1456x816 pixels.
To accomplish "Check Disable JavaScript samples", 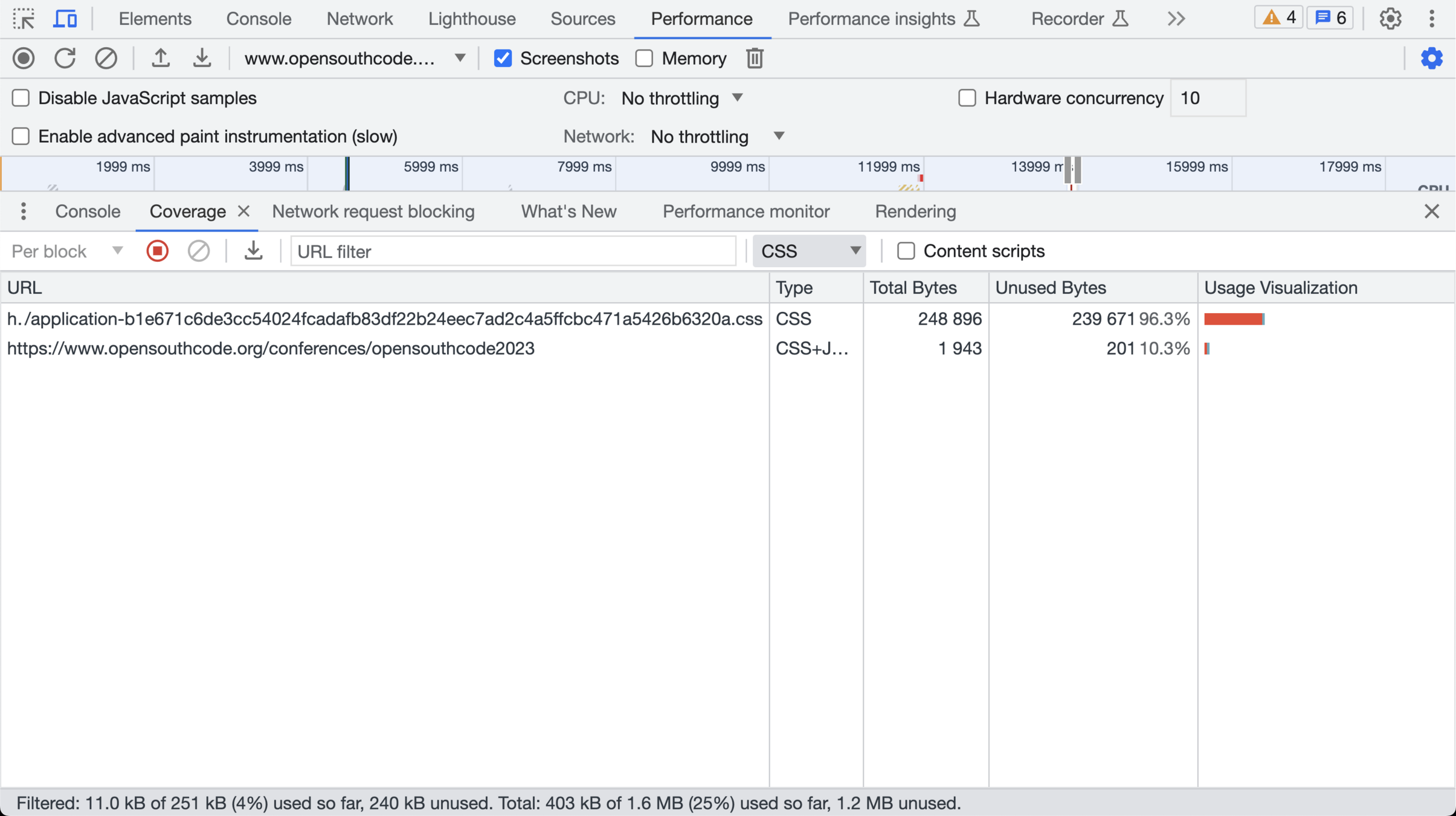I will coord(21,98).
